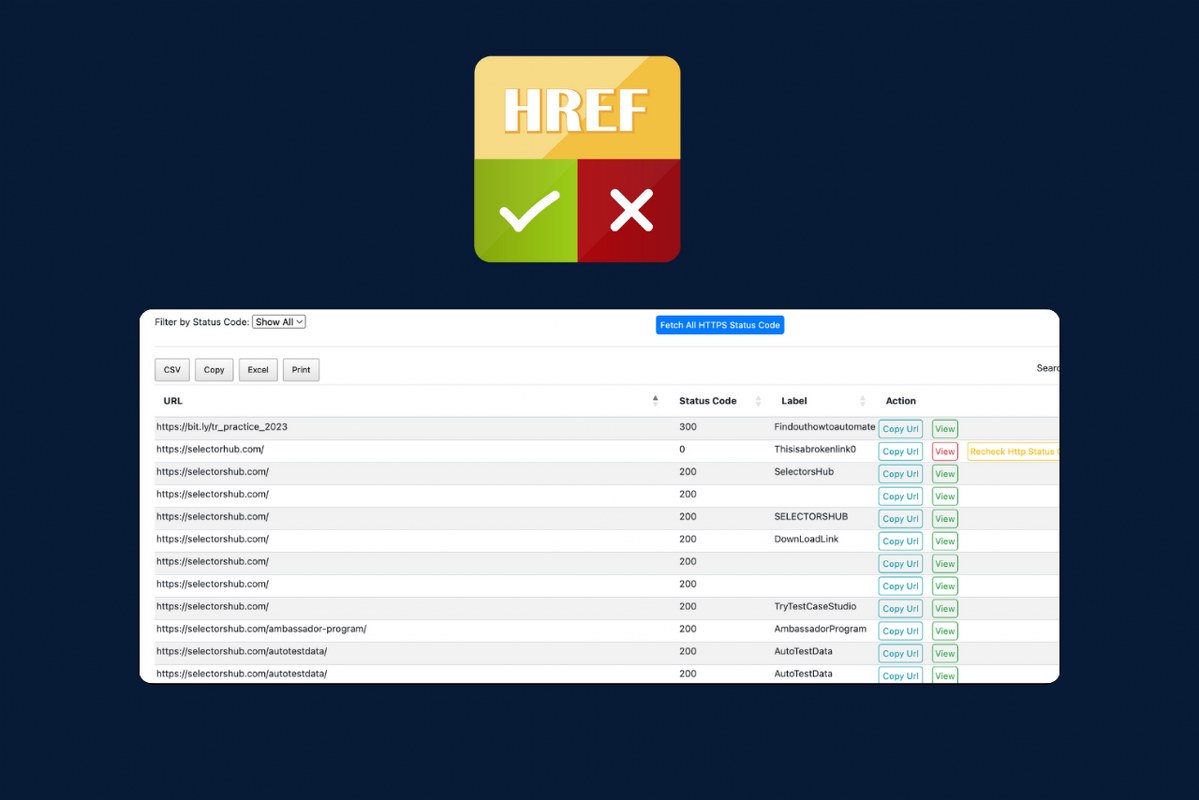The width and height of the screenshot is (1199, 800).
Task: Sort using the Status Code column arrows
Action: tap(758, 401)
